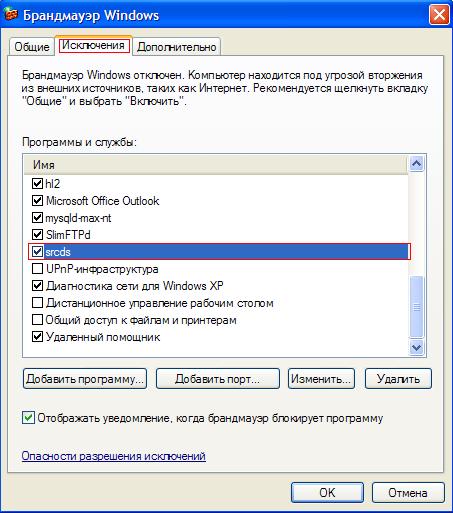Toggle the mysqld-max-nt checkbox
Image resolution: width=453 pixels, height=513 pixels.
click(x=37, y=218)
